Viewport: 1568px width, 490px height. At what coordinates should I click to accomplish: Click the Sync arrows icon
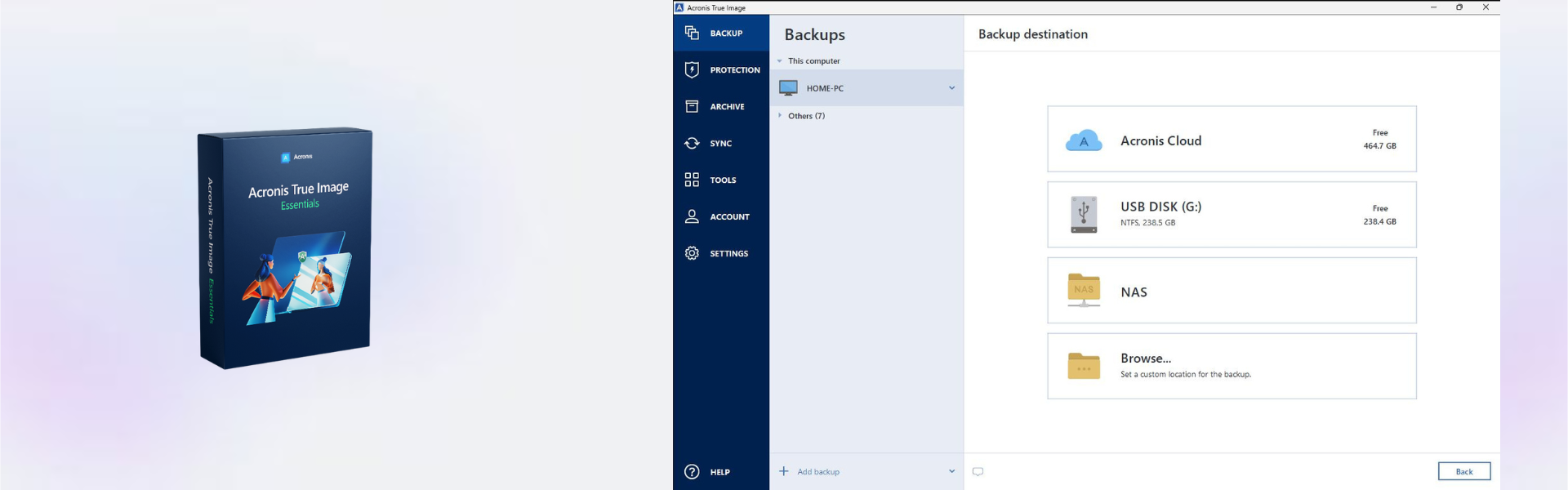[692, 143]
